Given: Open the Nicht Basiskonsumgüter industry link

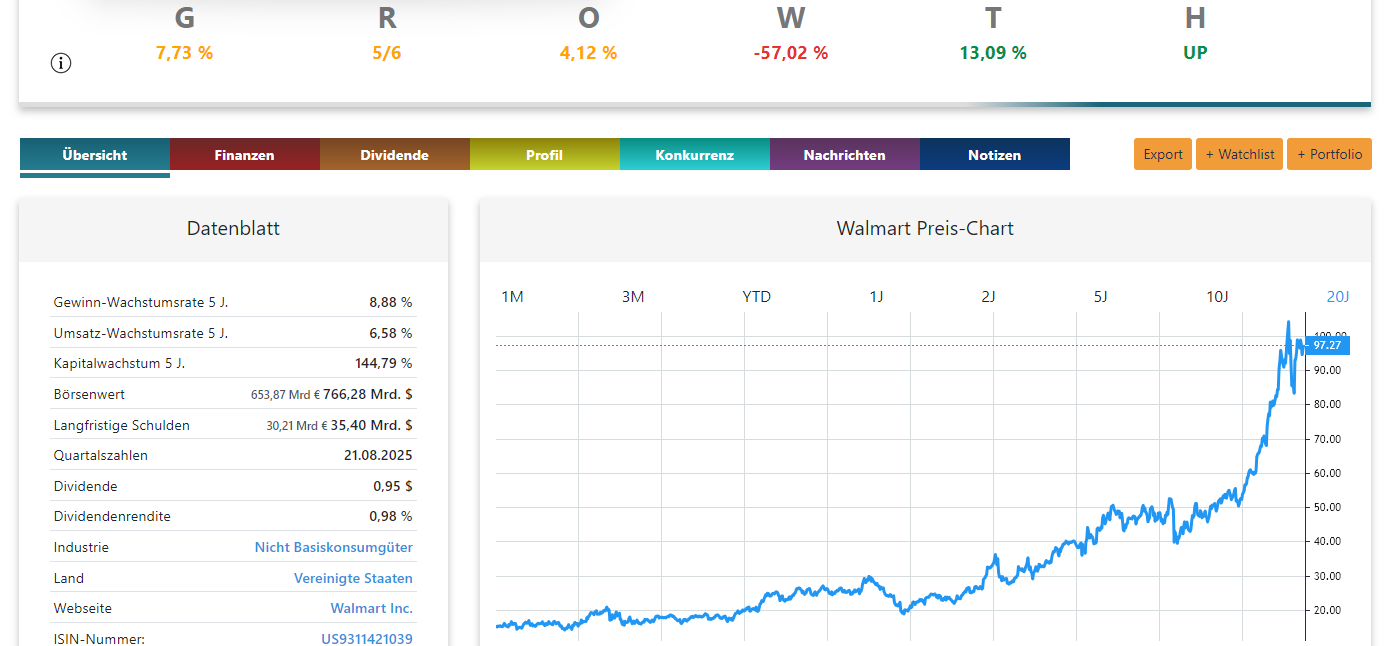Looking at the screenshot, I should (x=334, y=548).
